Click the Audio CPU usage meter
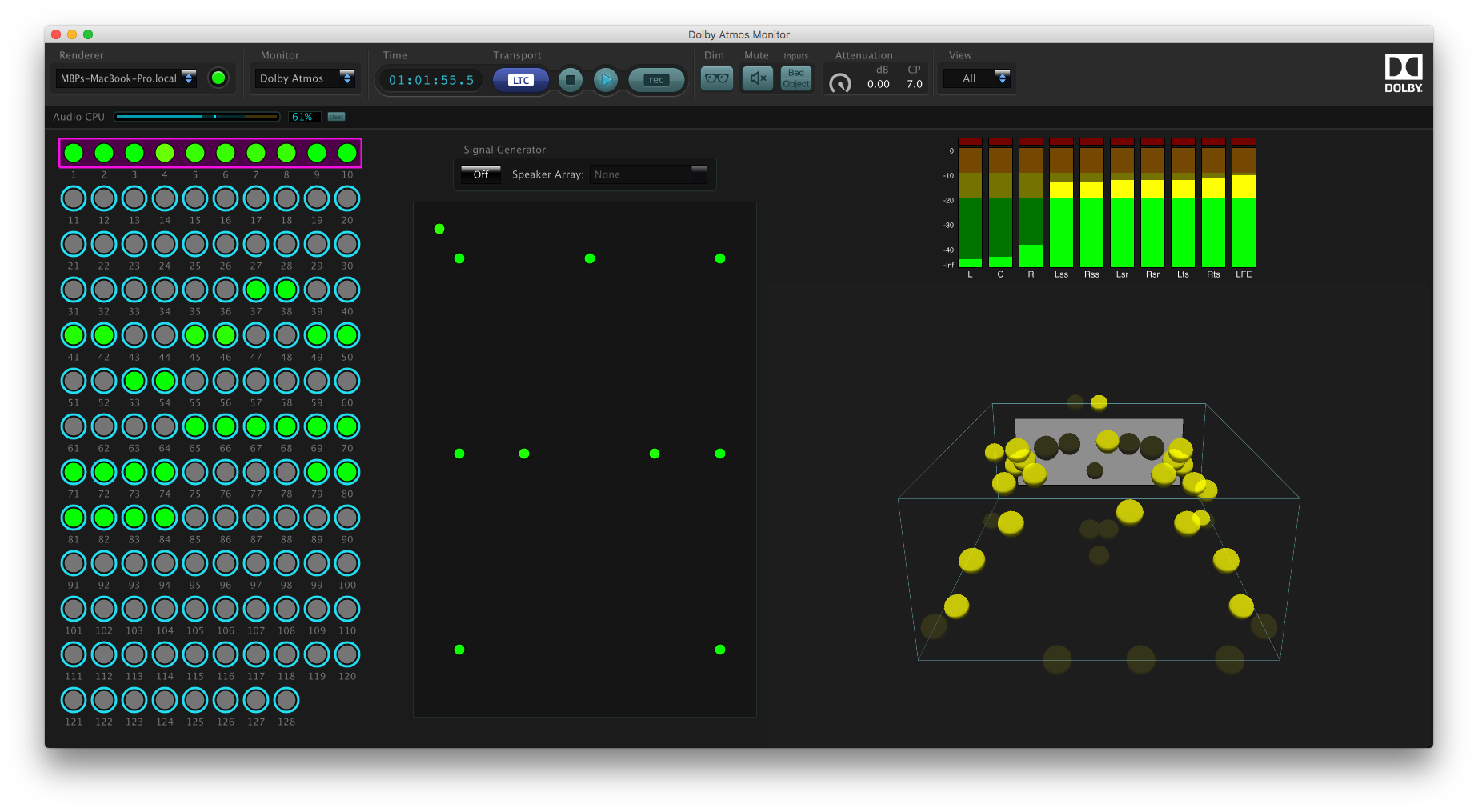Screen dimensions: 1478x812 [x=197, y=117]
